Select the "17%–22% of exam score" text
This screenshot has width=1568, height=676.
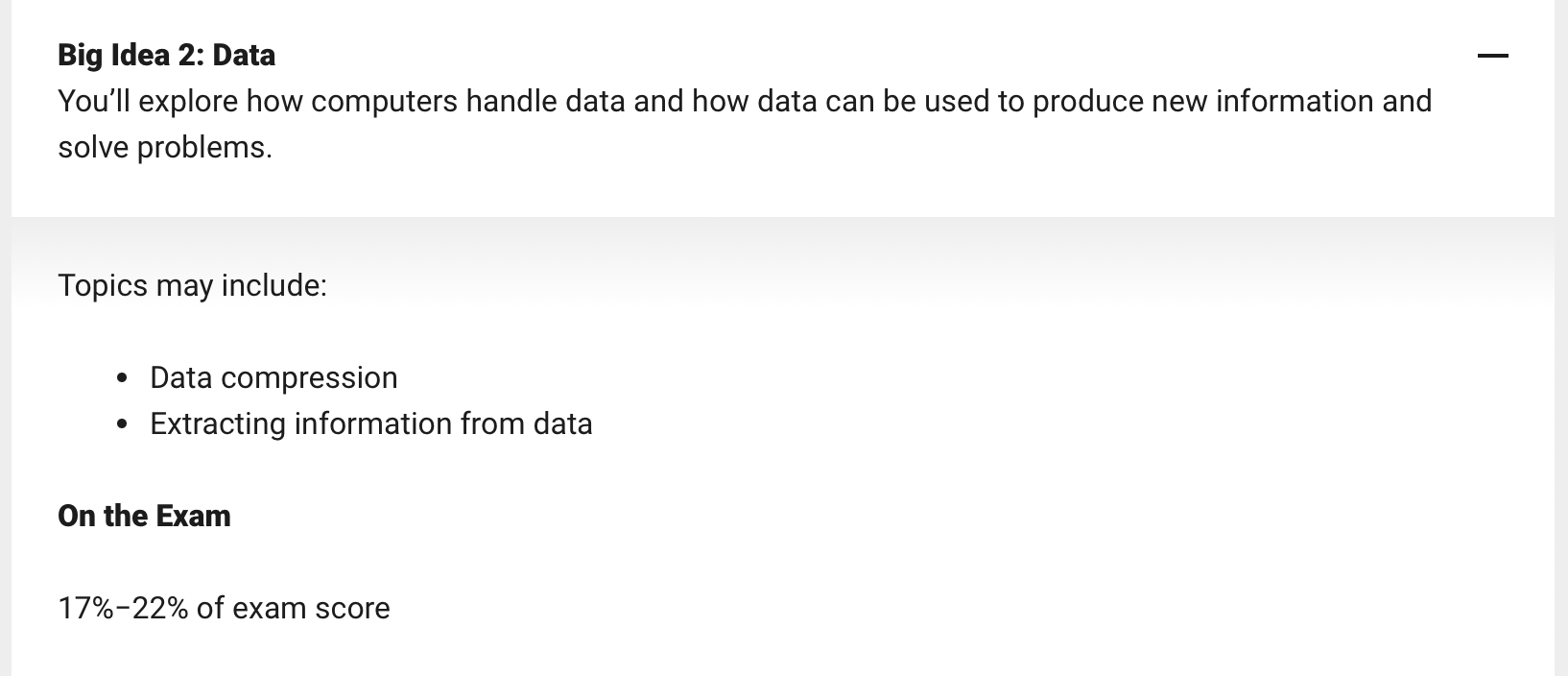click(x=224, y=608)
